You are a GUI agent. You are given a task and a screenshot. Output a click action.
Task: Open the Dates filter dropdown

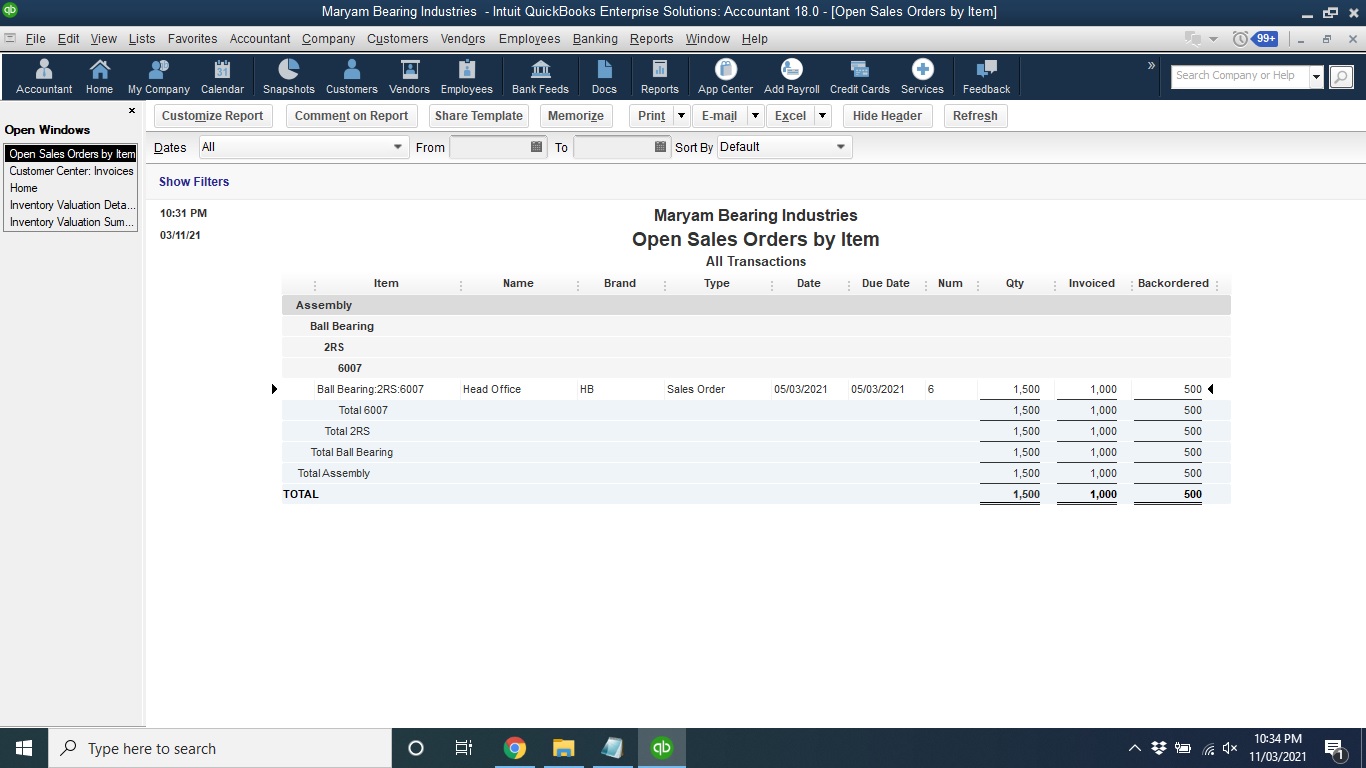[396, 147]
